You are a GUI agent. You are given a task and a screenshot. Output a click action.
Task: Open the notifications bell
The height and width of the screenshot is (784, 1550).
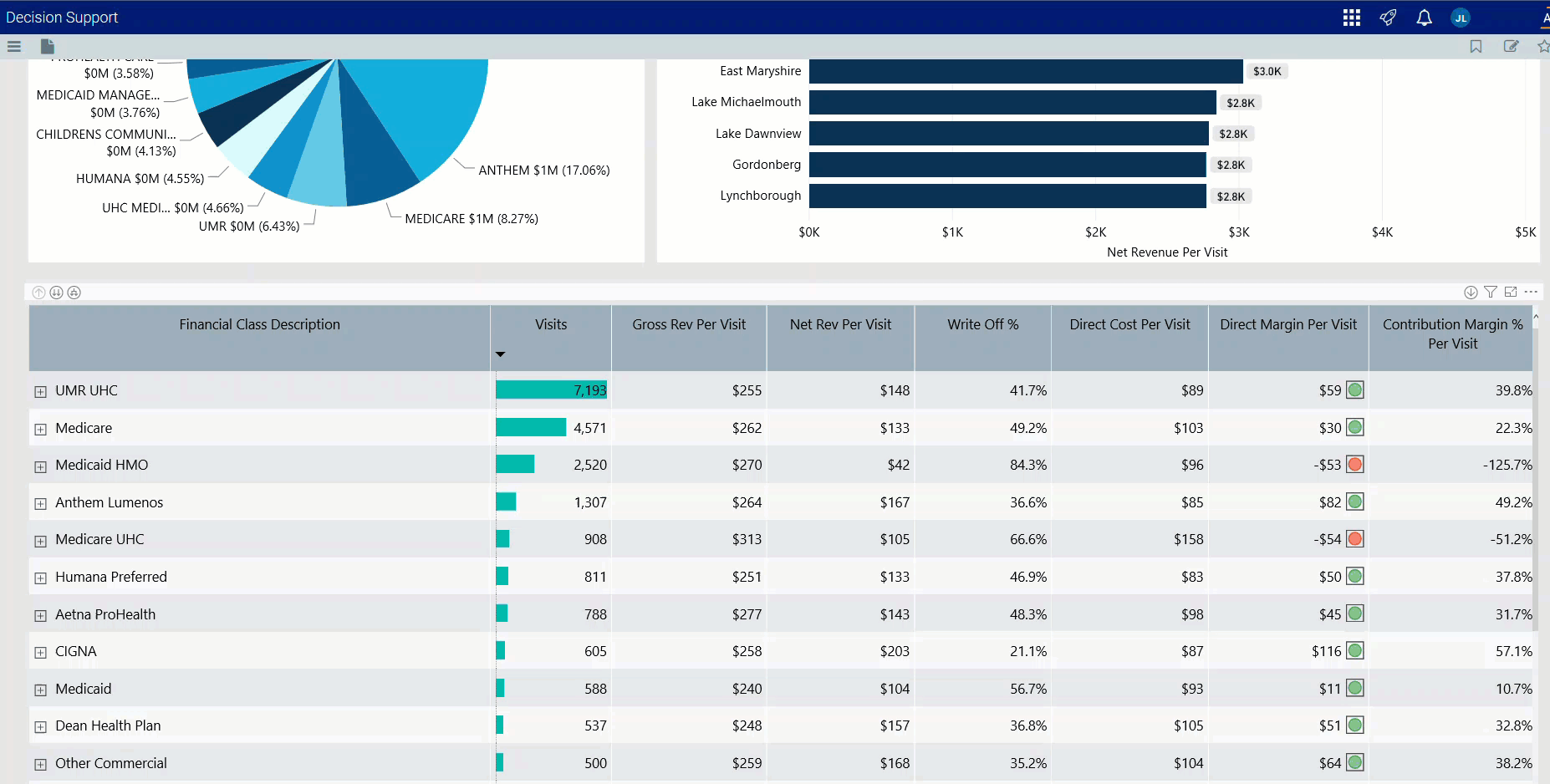coord(1424,18)
